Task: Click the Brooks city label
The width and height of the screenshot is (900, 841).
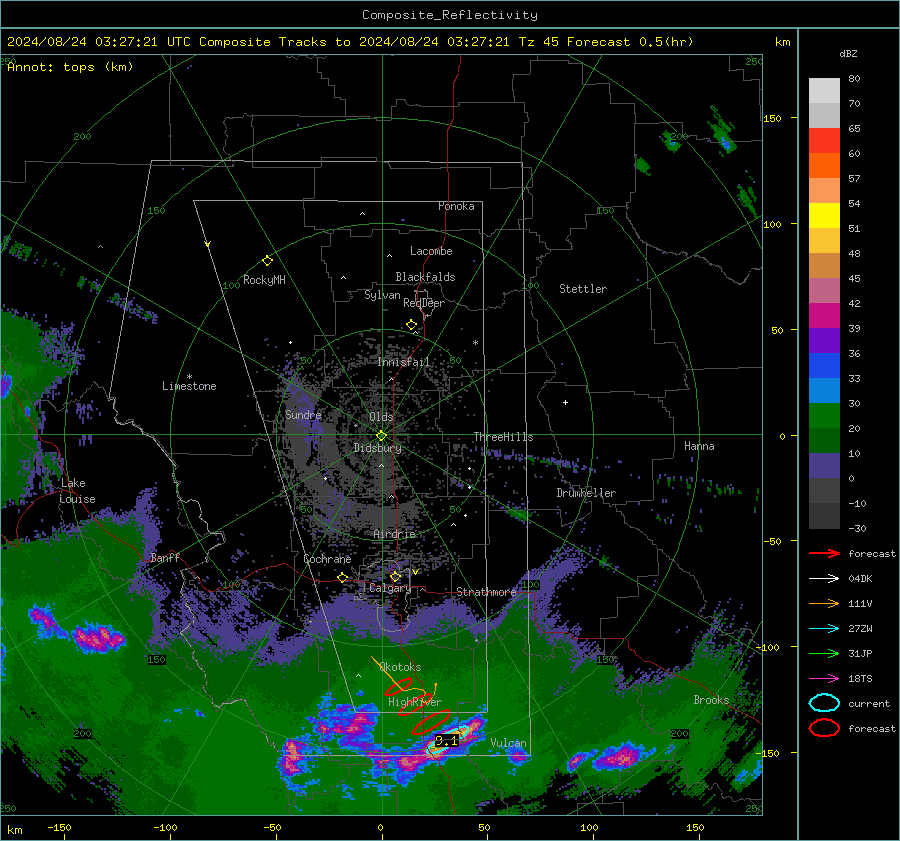Action: point(711,700)
